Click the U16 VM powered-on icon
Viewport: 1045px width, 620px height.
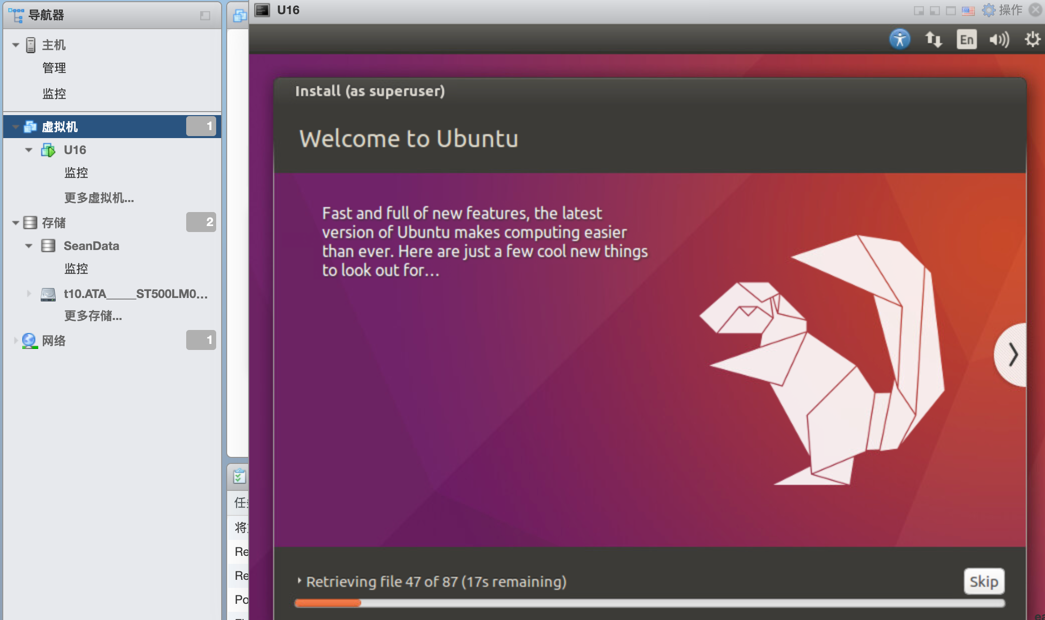(48, 150)
